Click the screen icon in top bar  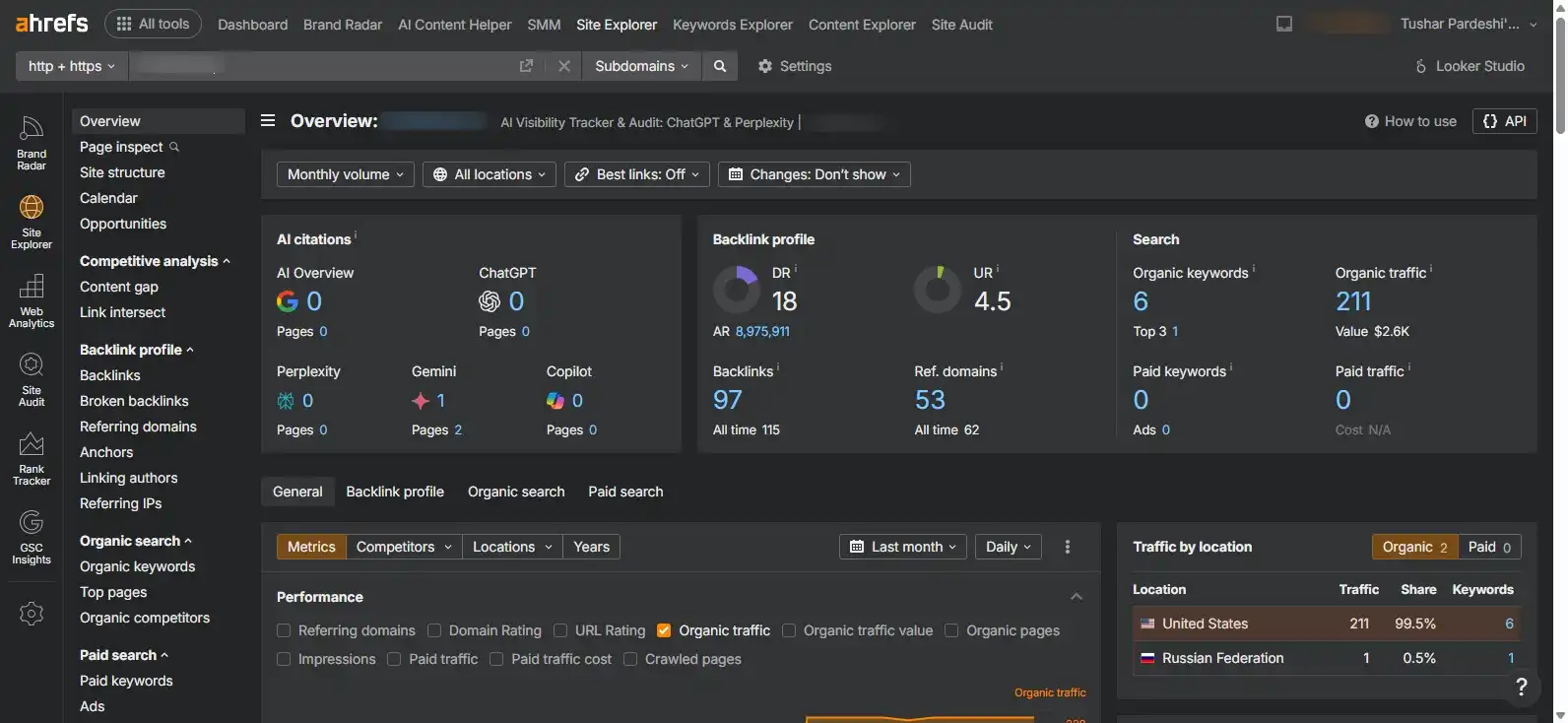(1284, 24)
